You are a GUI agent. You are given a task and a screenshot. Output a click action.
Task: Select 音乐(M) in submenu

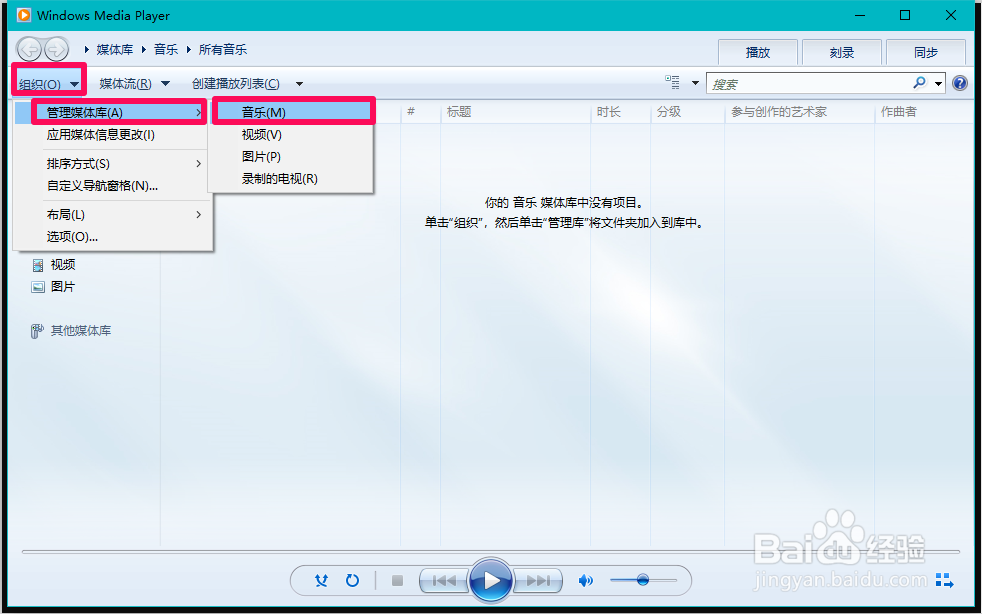click(x=293, y=112)
